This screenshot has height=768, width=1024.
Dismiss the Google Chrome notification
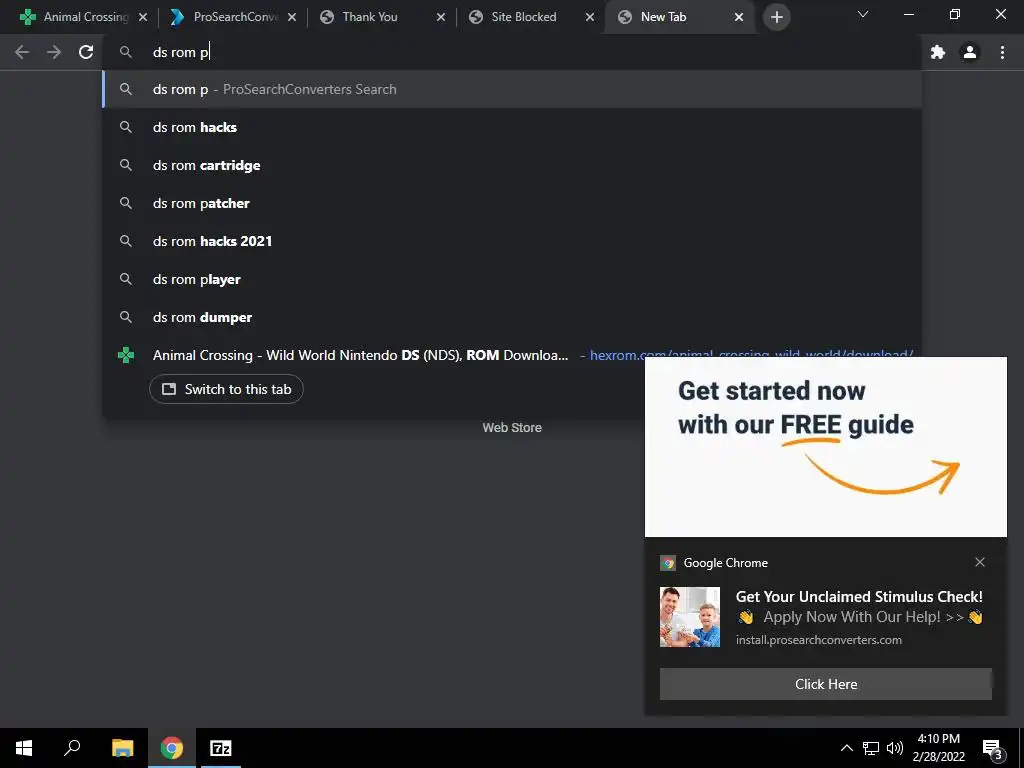pyautogui.click(x=980, y=562)
